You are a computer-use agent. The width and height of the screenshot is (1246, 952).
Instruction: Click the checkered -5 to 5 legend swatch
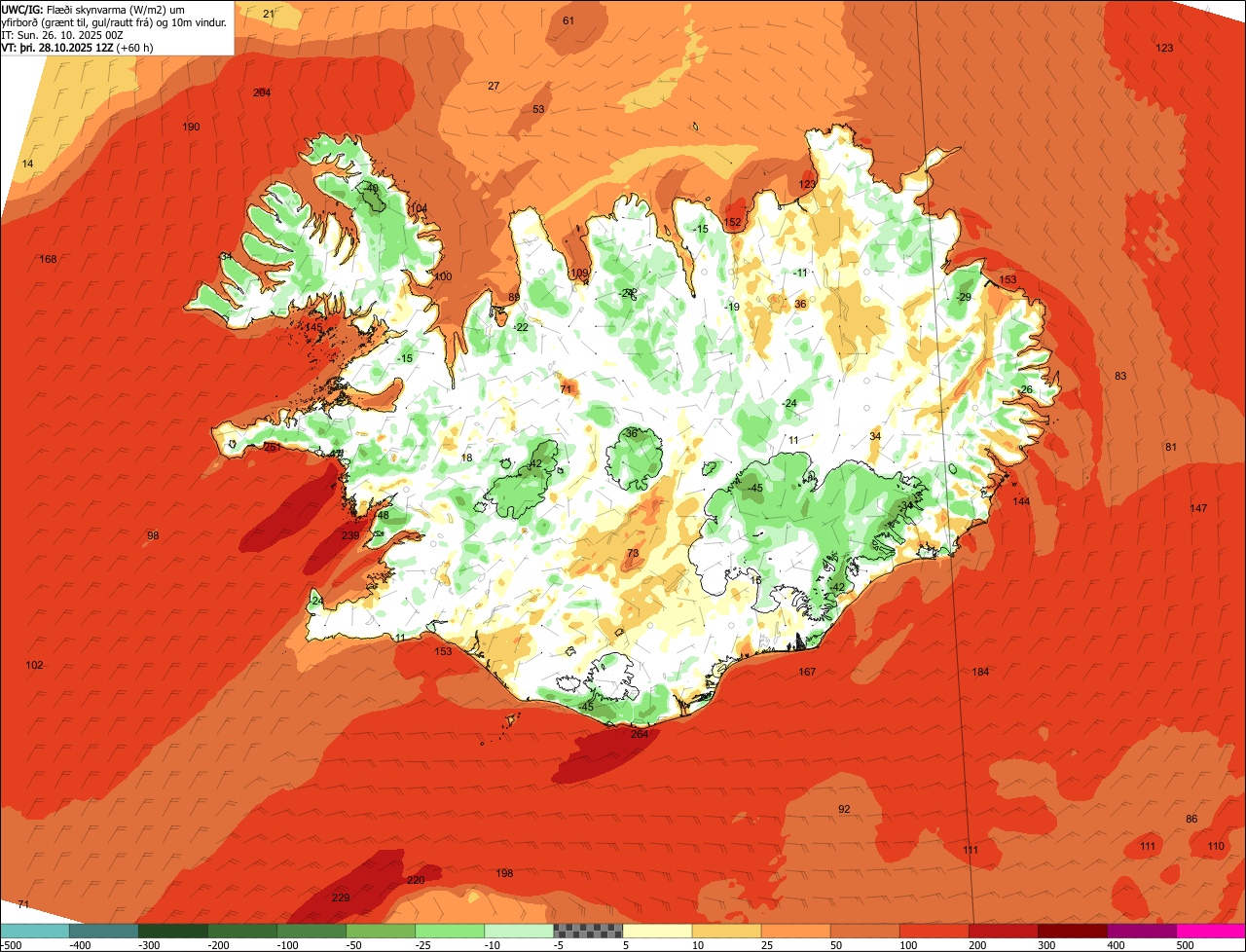[588, 932]
